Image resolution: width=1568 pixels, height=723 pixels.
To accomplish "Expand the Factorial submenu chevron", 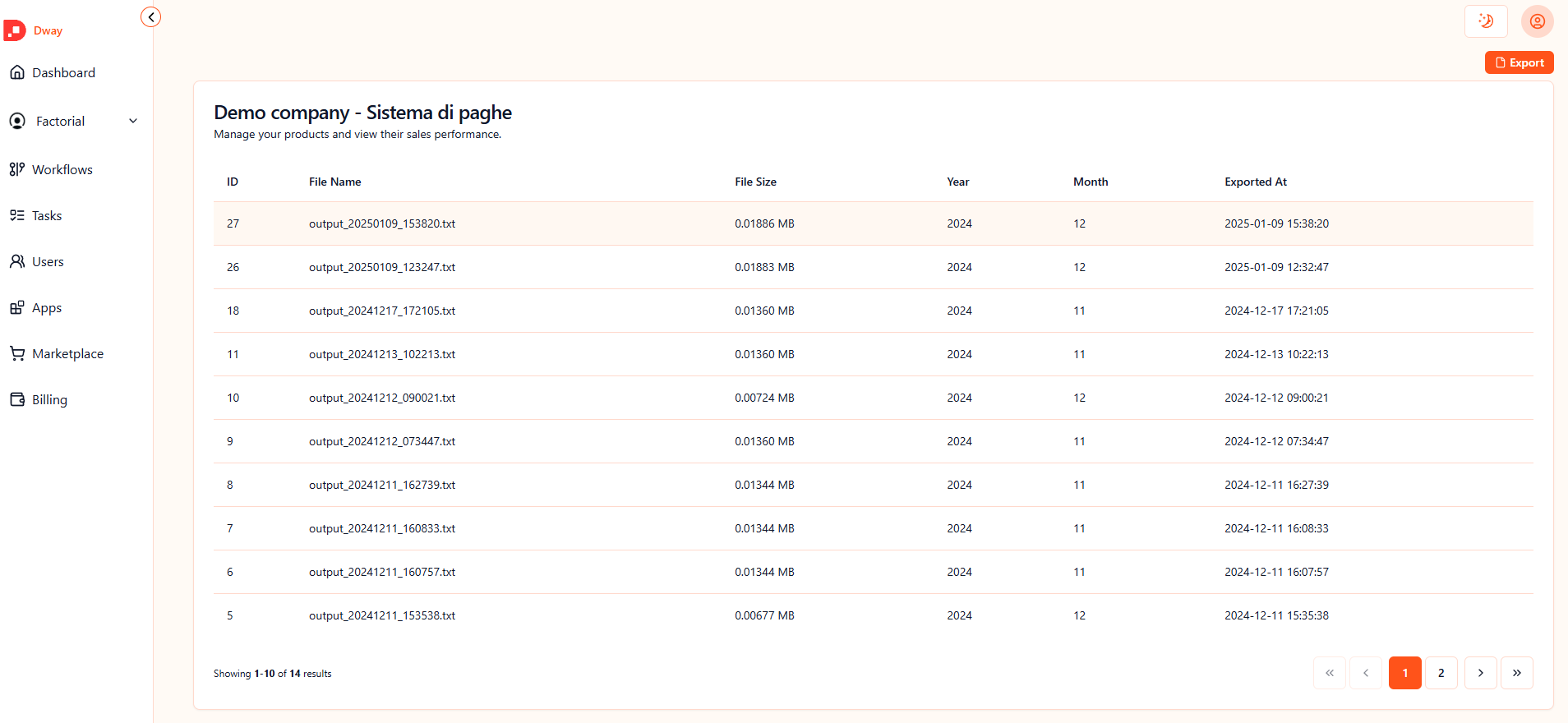I will (133, 122).
